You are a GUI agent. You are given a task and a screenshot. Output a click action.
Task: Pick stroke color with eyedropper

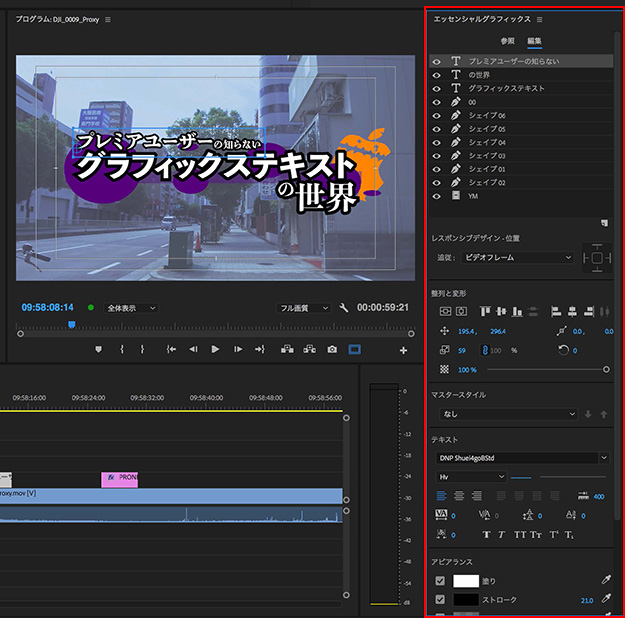pos(606,598)
